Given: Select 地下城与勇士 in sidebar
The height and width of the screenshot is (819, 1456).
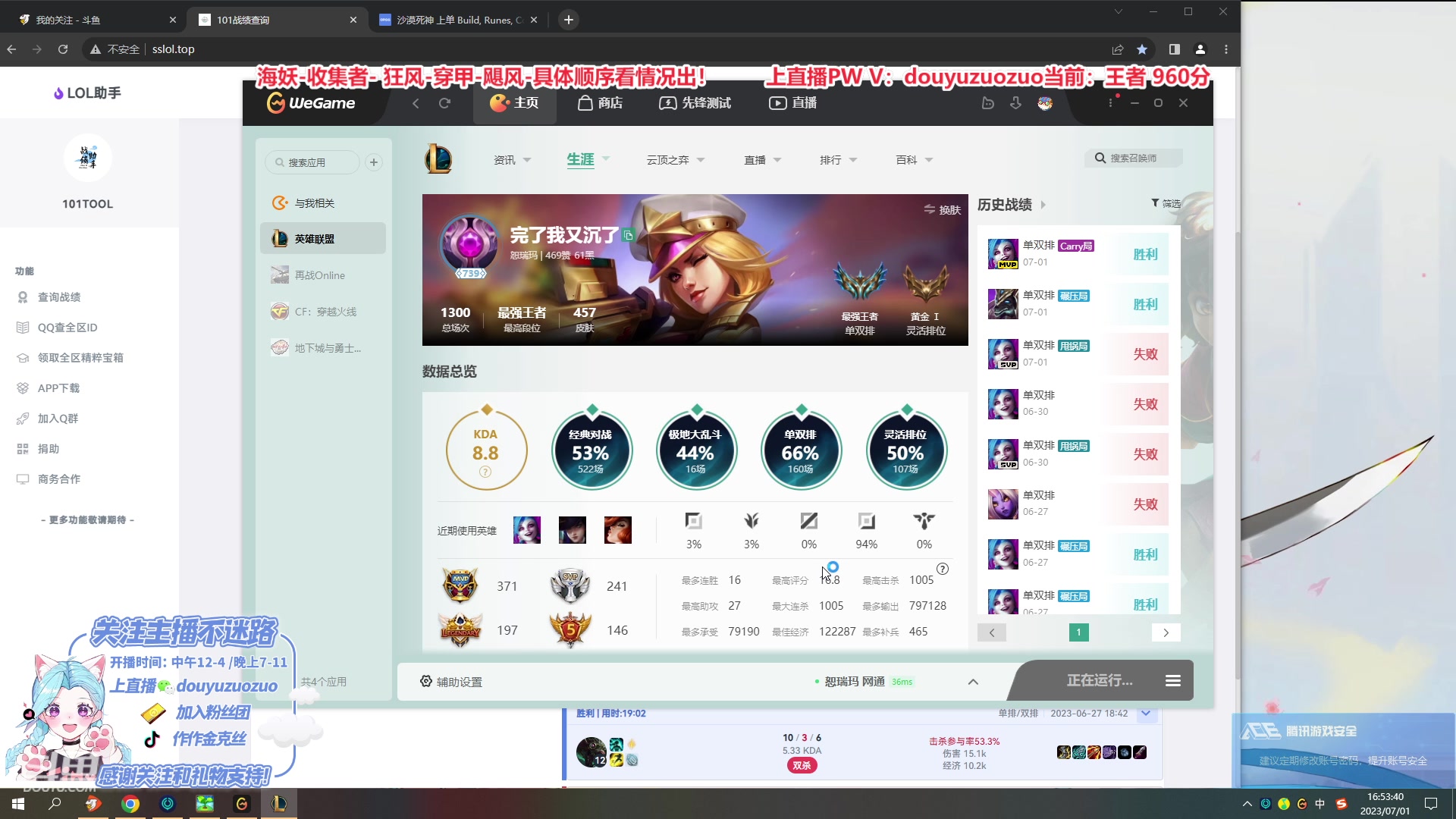Looking at the screenshot, I should 323,348.
